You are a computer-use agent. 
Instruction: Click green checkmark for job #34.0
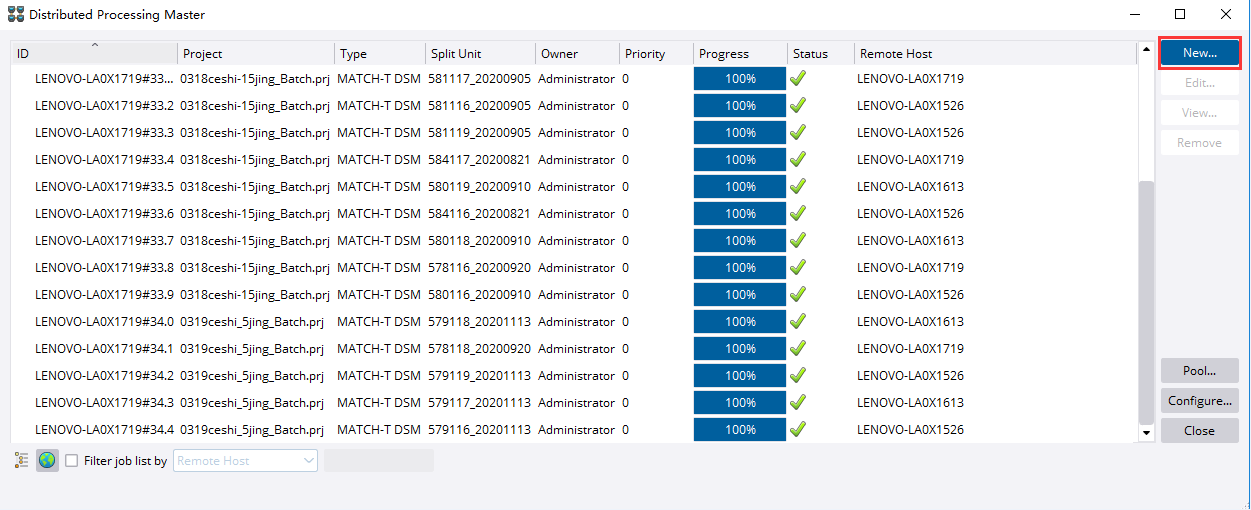point(798,321)
